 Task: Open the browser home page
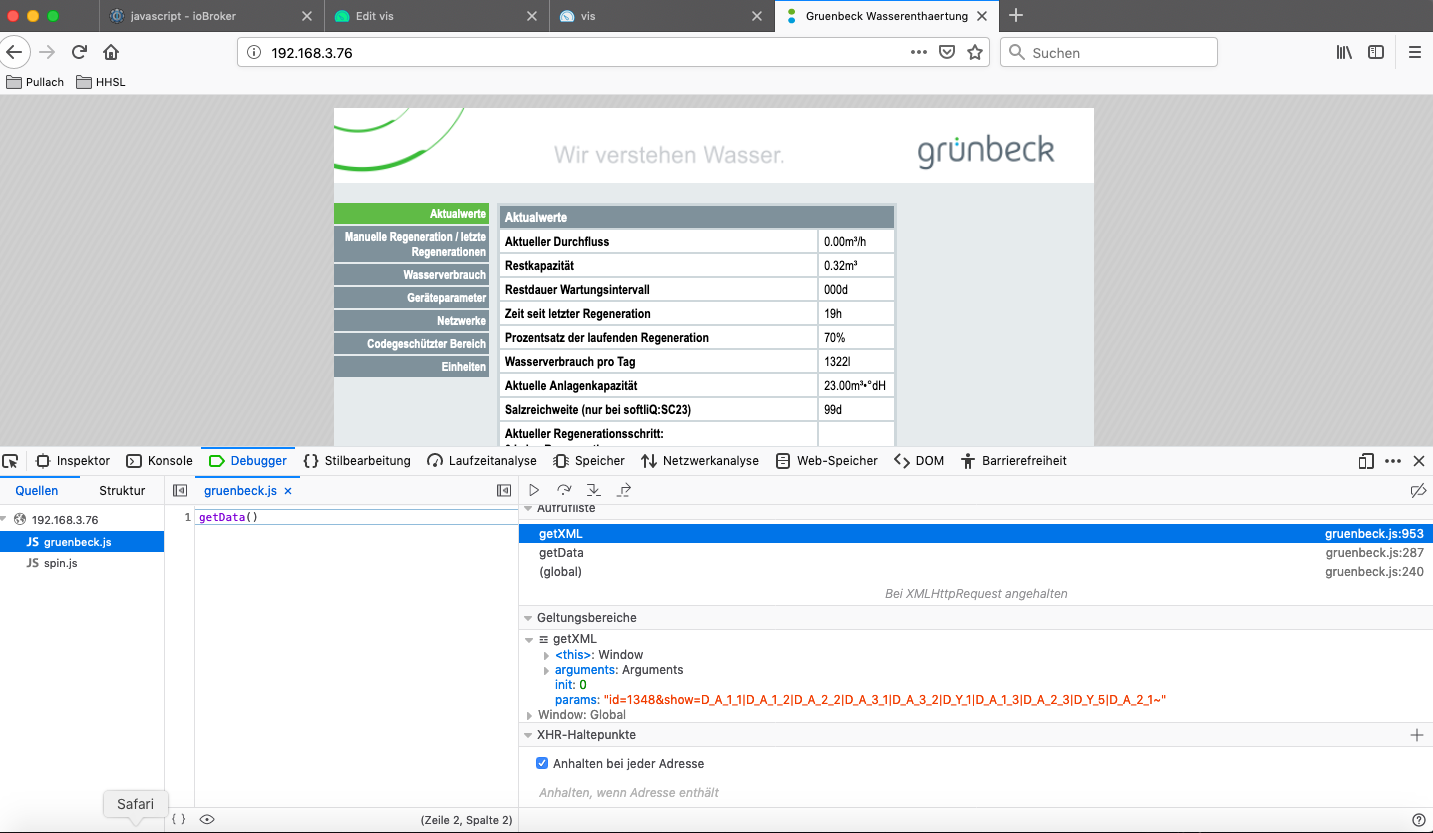tap(111, 52)
